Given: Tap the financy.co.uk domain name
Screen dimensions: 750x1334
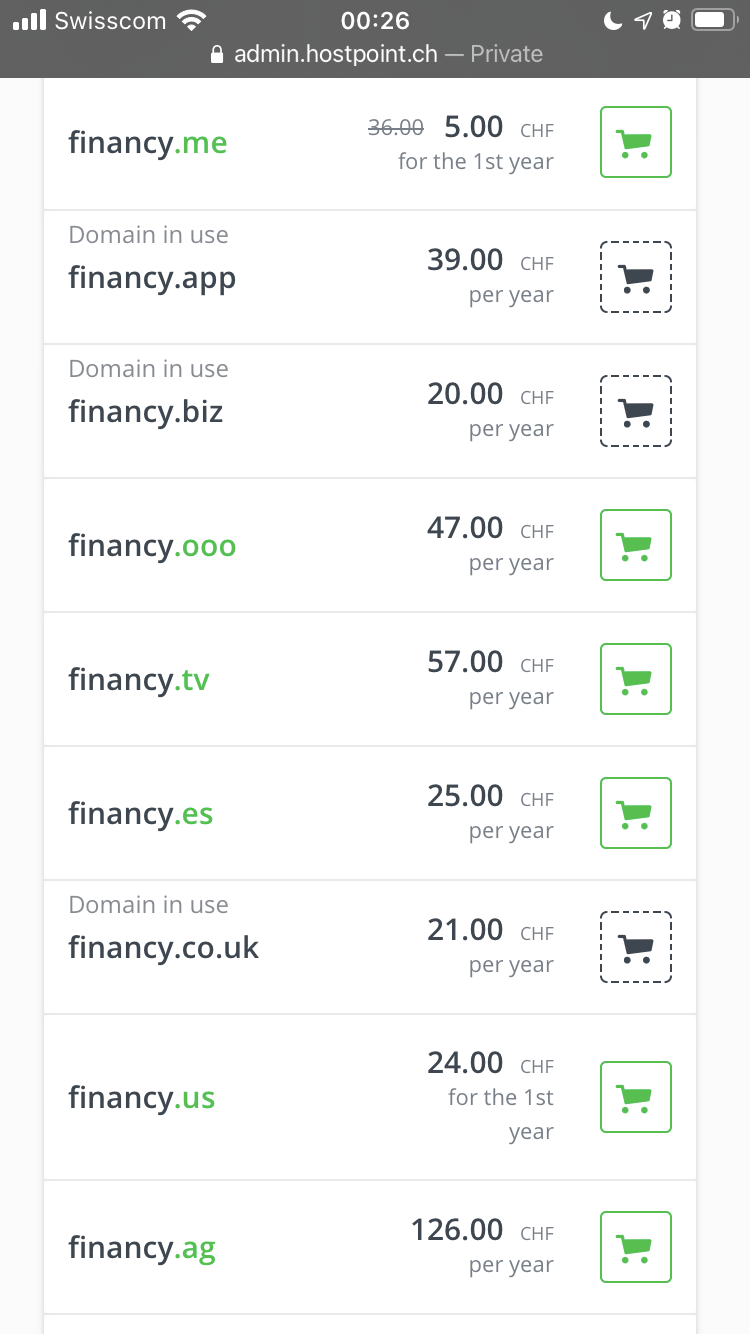Looking at the screenshot, I should tap(163, 948).
